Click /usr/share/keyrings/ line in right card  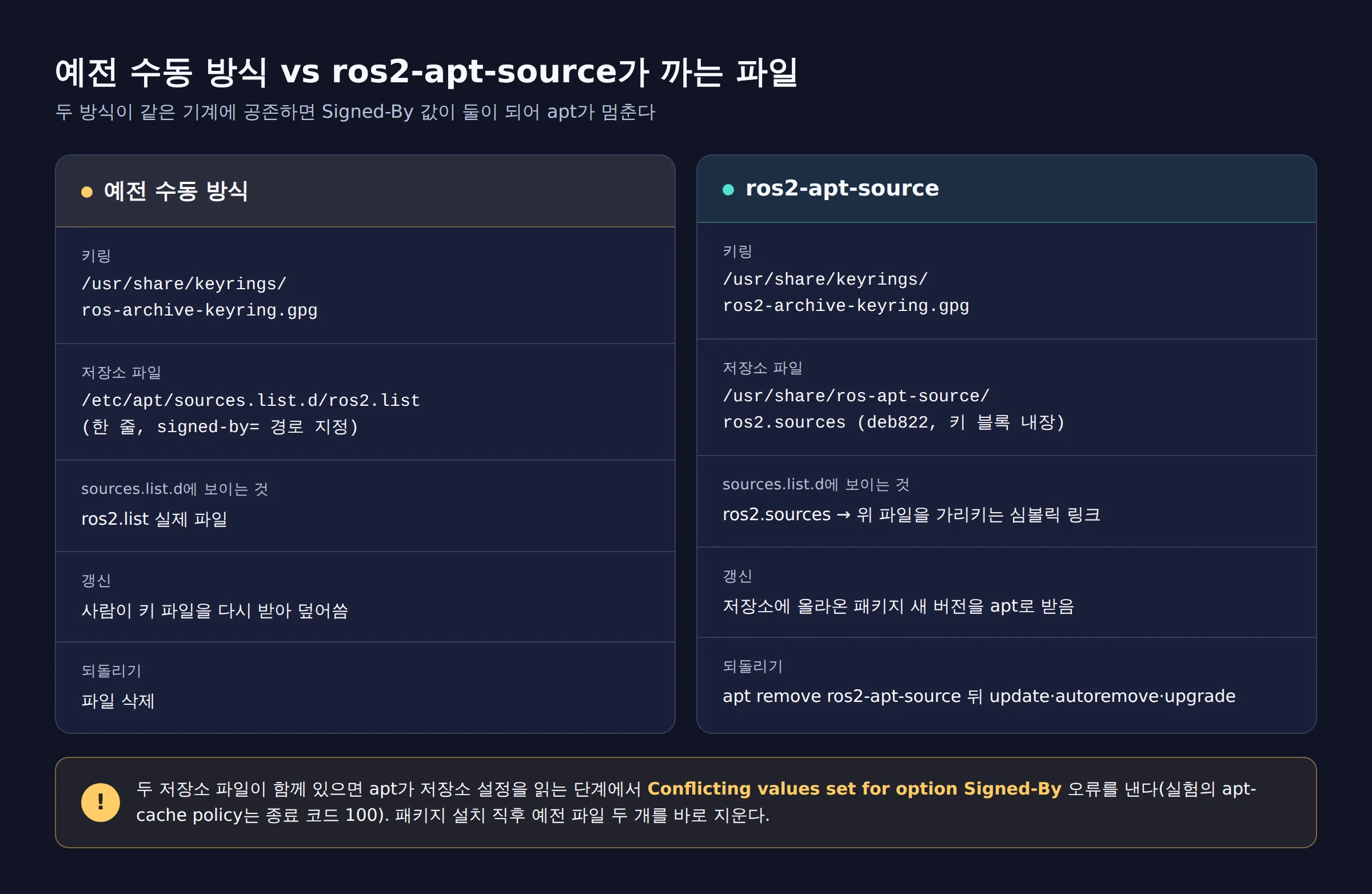(825, 279)
